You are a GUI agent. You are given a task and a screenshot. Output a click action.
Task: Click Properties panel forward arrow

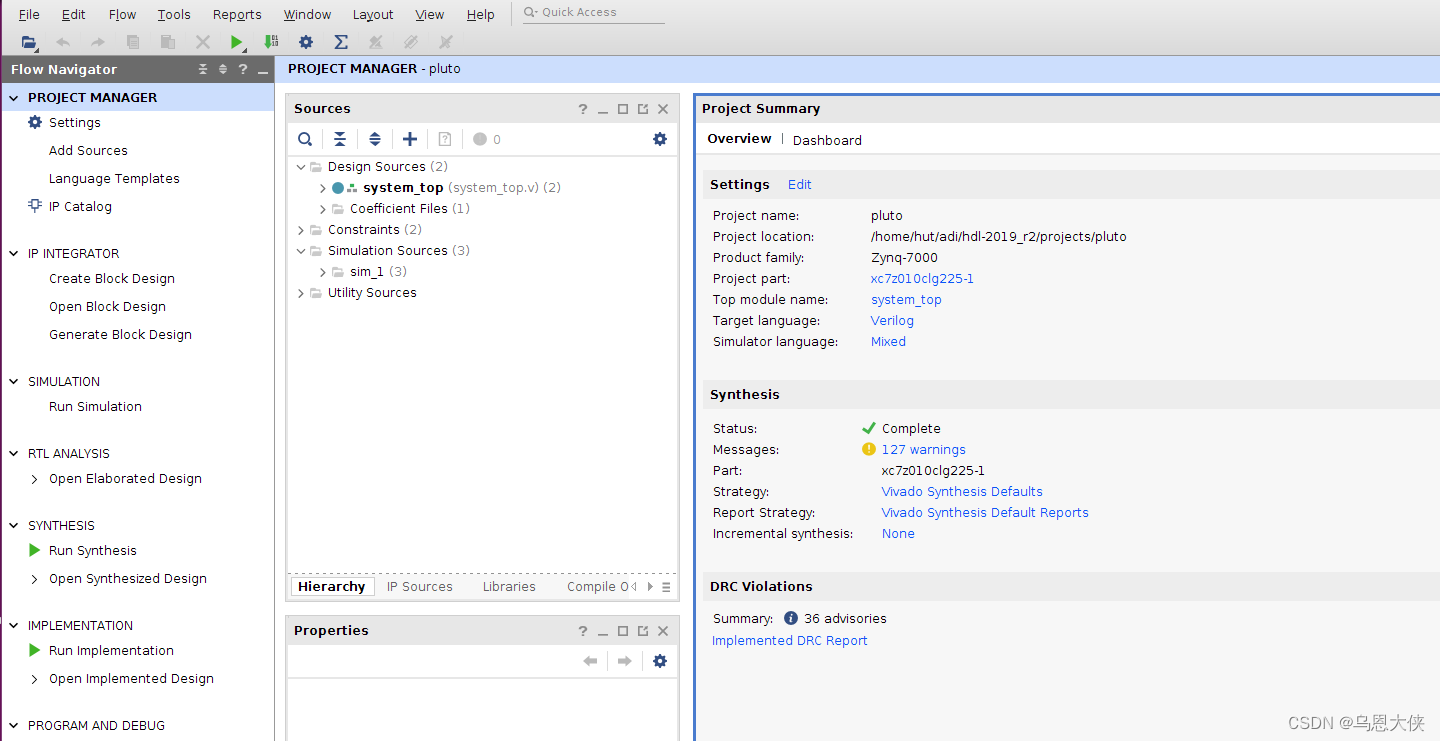625,661
